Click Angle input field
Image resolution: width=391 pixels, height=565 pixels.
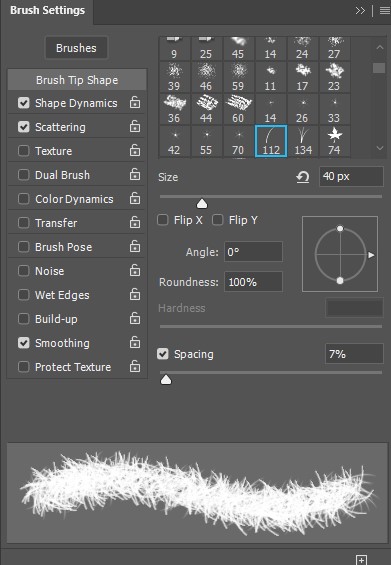(253, 252)
